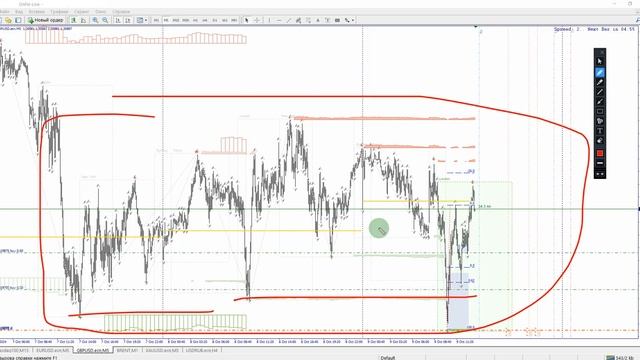640x360 pixels.
Task: Select the cursor arrow tool in main toolbar
Action: click(247, 20)
